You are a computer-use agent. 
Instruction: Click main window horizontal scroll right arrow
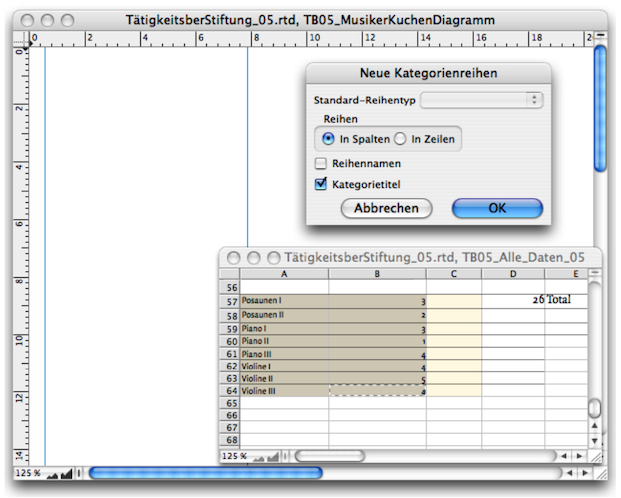(585, 472)
